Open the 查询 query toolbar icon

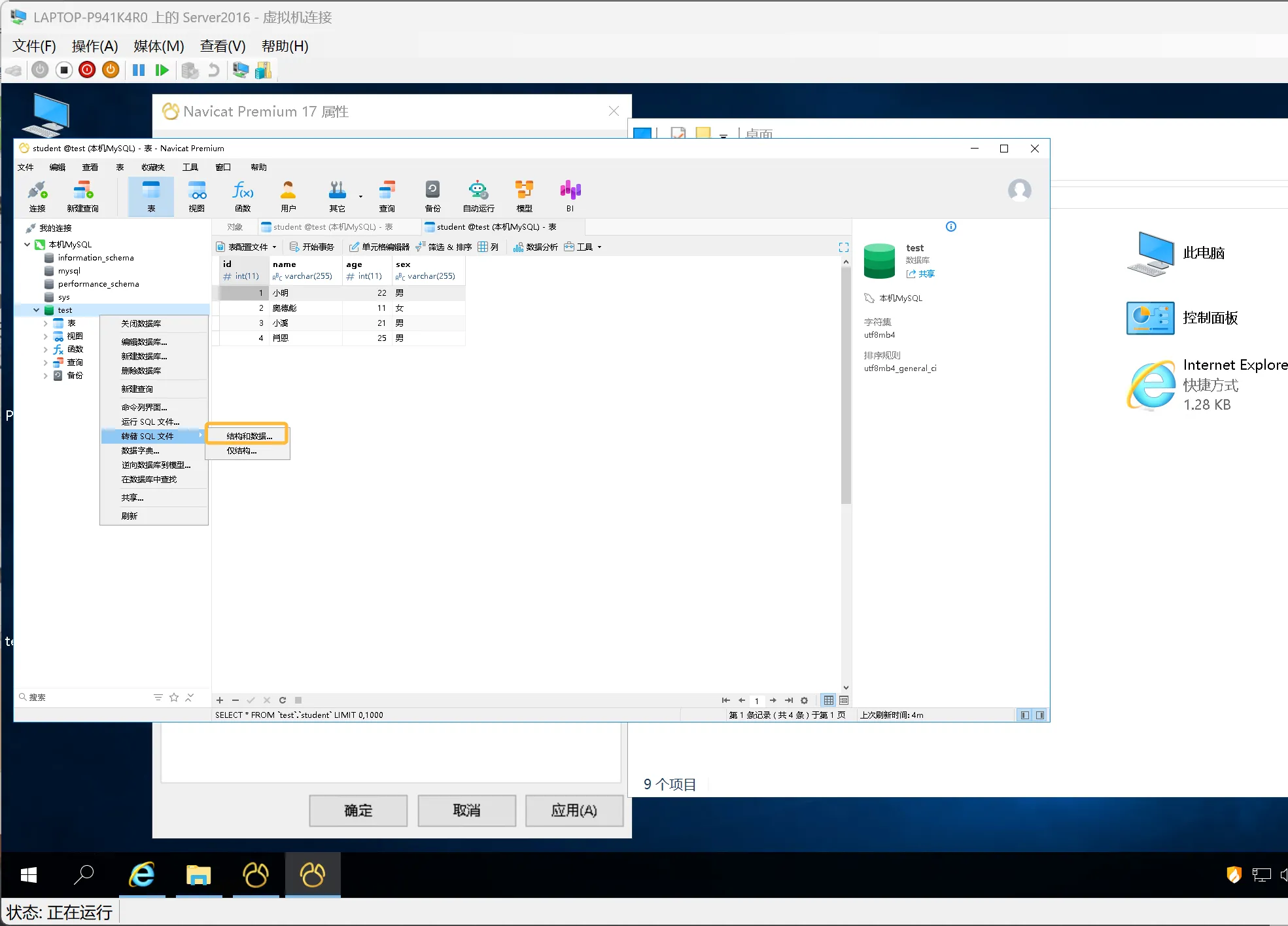pyautogui.click(x=387, y=196)
